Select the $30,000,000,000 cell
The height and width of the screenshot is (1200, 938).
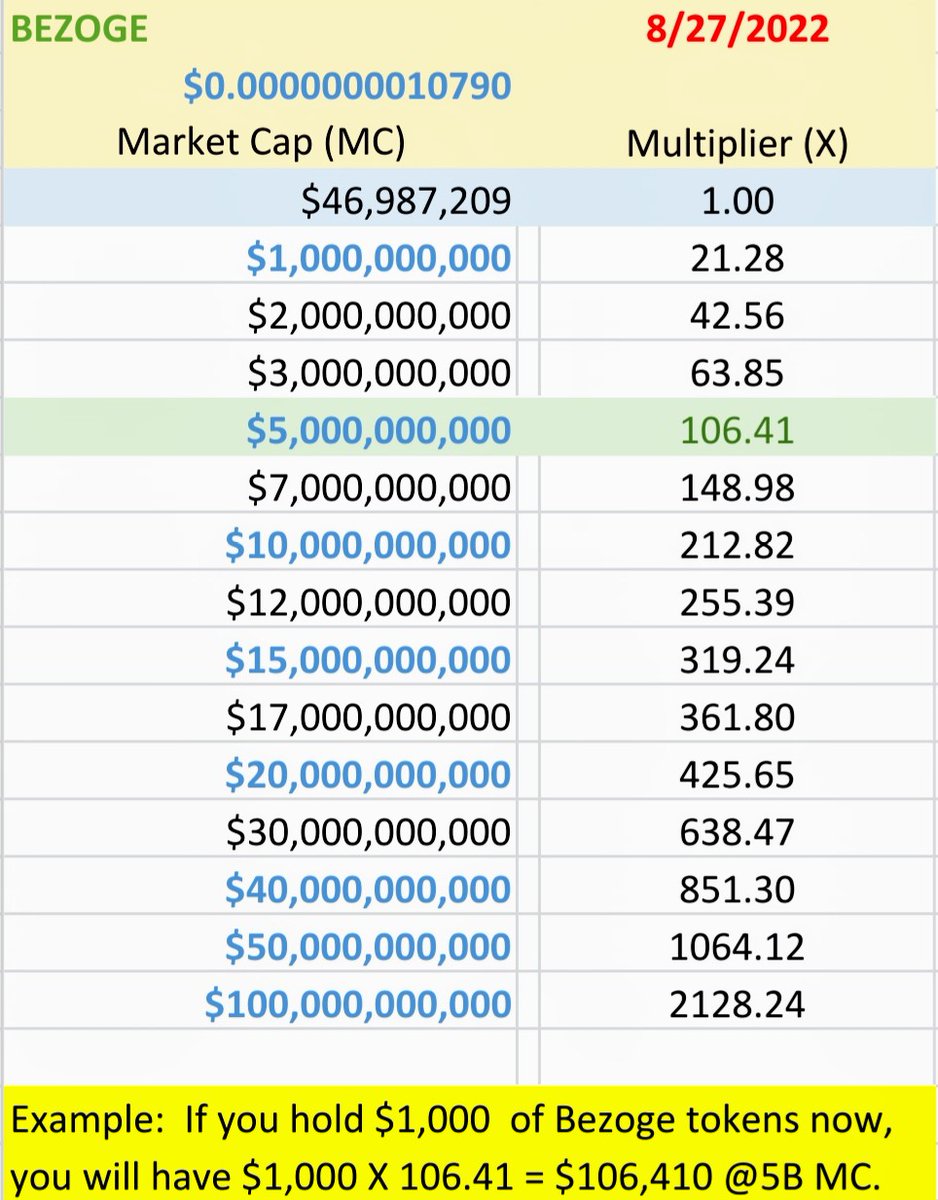[x=369, y=832]
